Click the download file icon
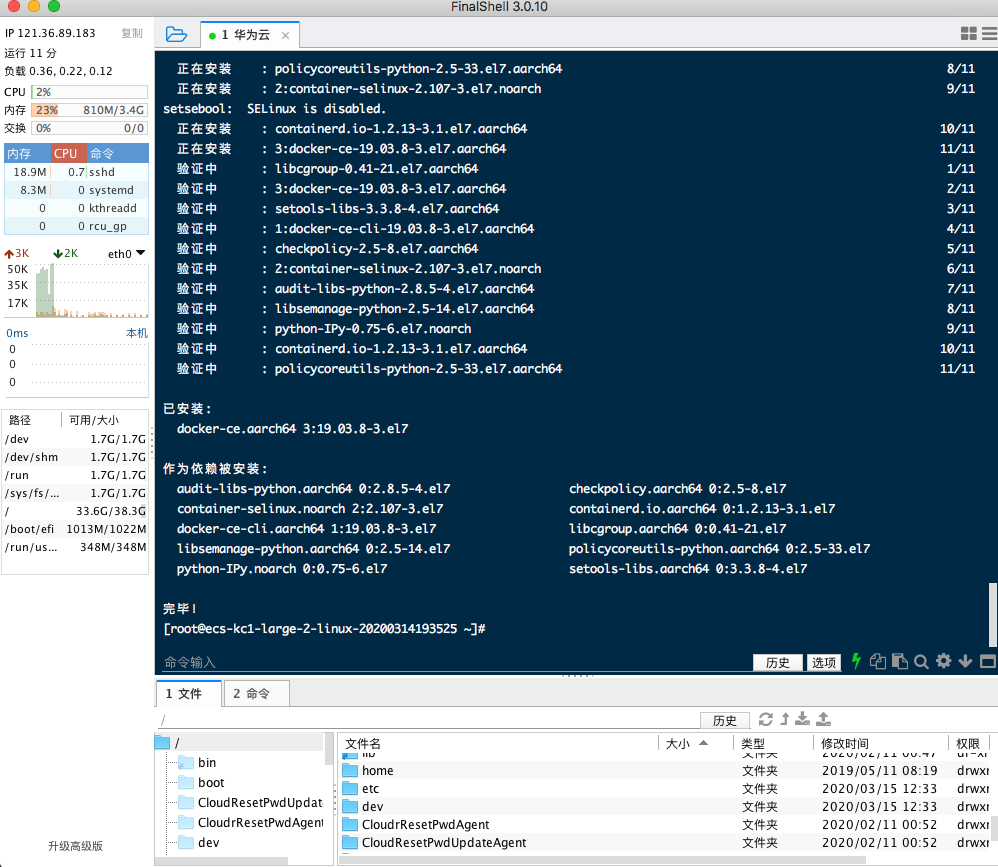This screenshot has height=867, width=998. click(x=803, y=719)
